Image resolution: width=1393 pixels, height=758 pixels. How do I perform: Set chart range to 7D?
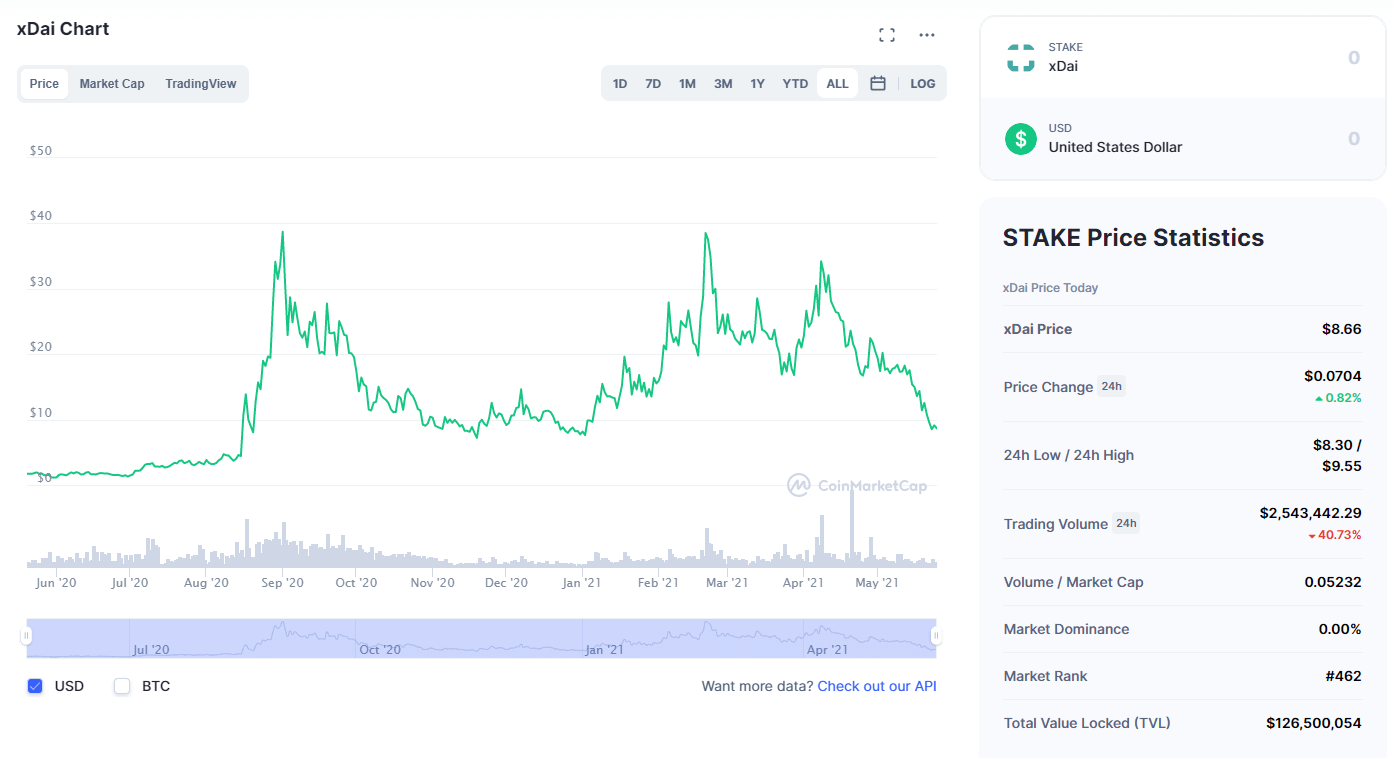(653, 84)
